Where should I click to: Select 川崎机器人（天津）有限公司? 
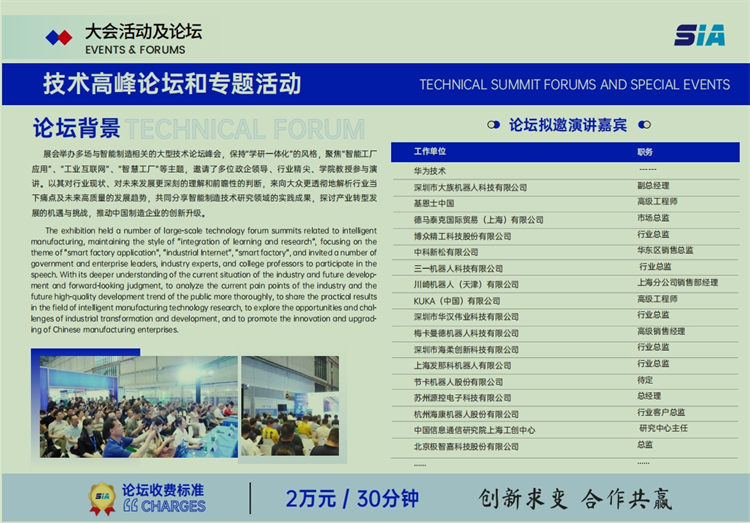click(x=466, y=285)
